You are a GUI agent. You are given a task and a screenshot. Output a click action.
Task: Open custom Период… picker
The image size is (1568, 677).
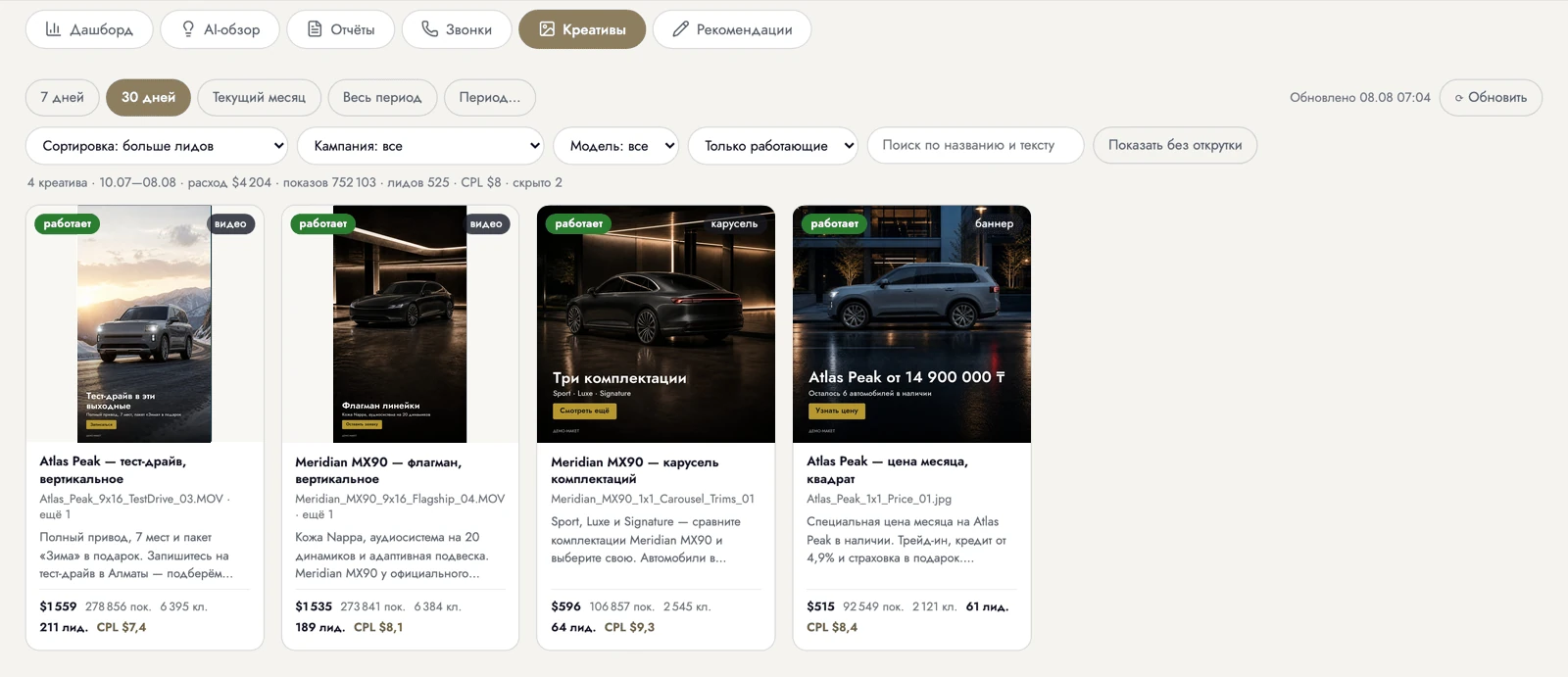490,97
